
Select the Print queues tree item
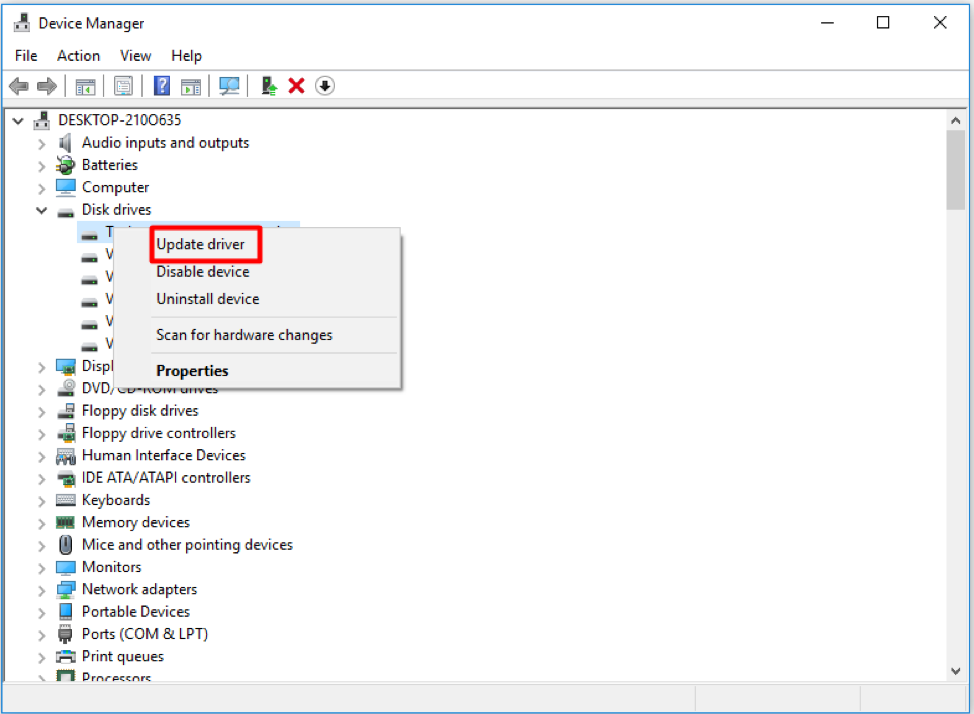pyautogui.click(x=123, y=657)
